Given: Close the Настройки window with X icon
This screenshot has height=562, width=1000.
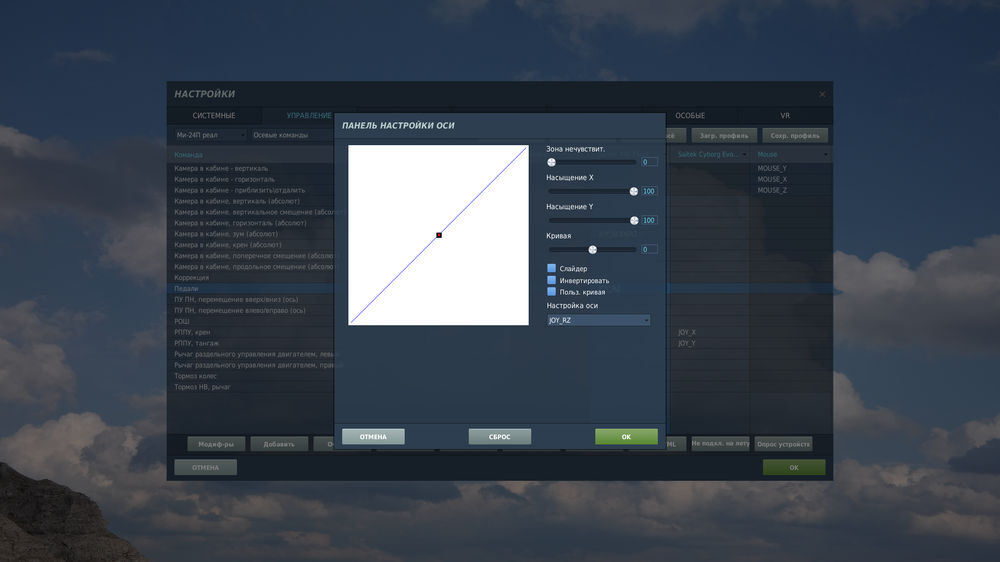Looking at the screenshot, I should pos(822,94).
